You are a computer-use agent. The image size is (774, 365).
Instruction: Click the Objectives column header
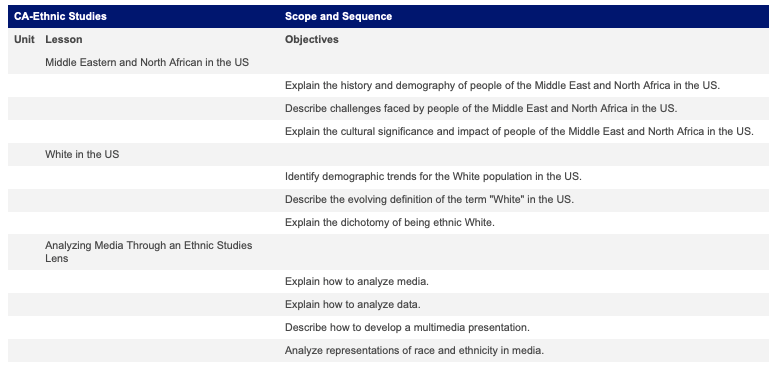coord(311,40)
